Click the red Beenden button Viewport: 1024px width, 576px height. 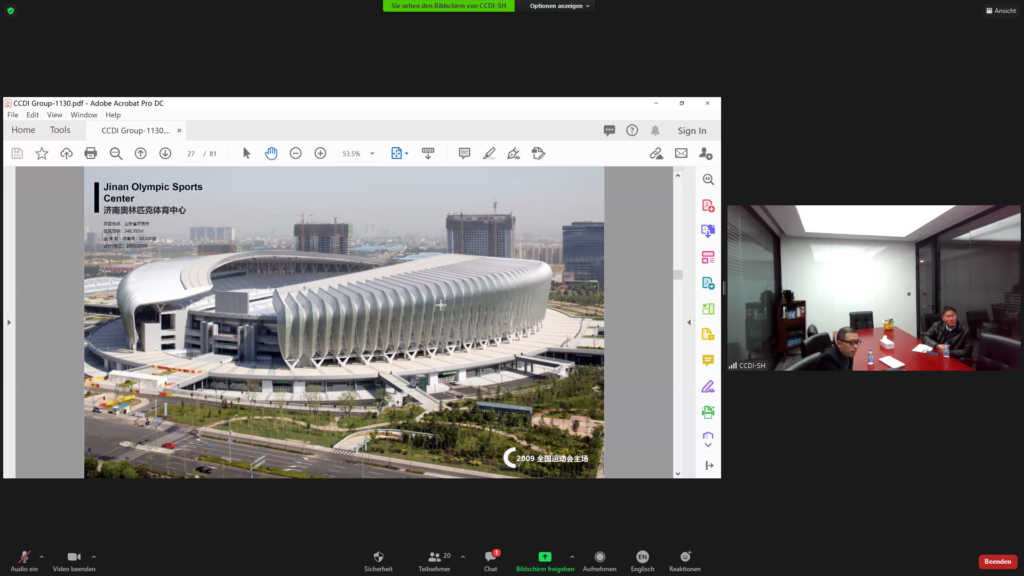[997, 562]
